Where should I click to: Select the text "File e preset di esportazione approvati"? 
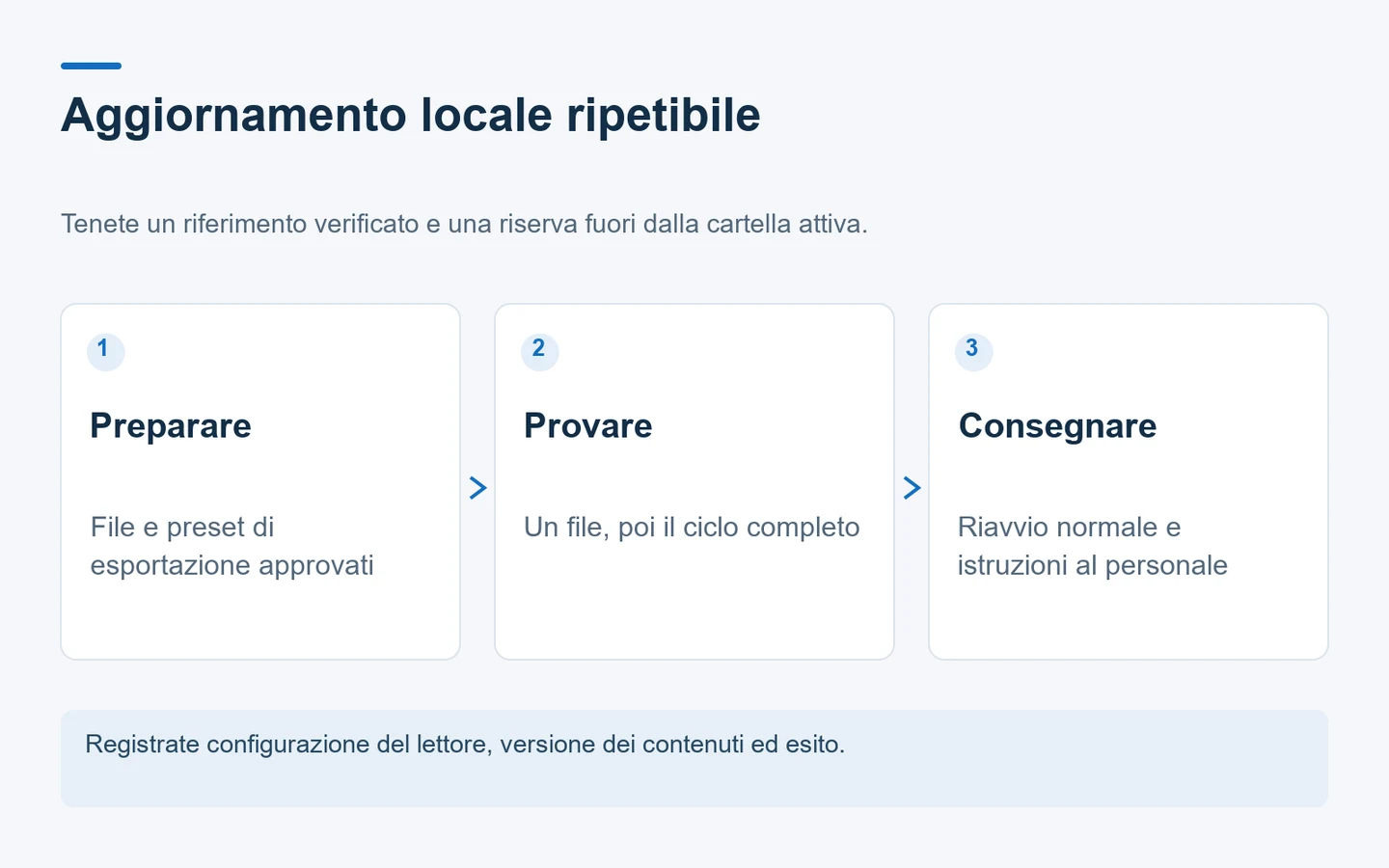coord(231,546)
